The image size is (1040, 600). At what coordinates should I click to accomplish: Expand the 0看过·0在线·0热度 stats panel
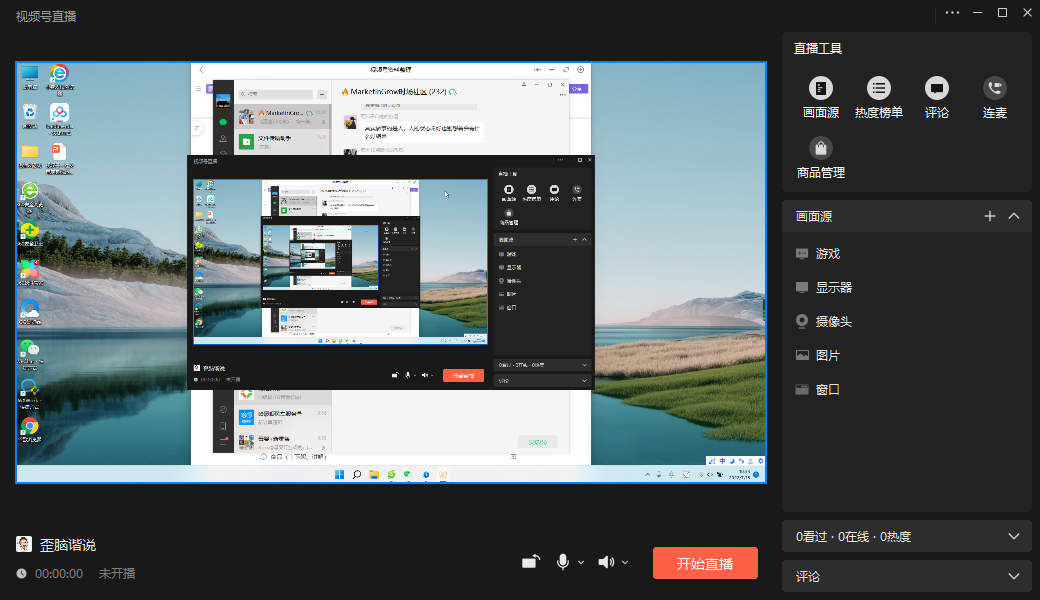point(1014,537)
